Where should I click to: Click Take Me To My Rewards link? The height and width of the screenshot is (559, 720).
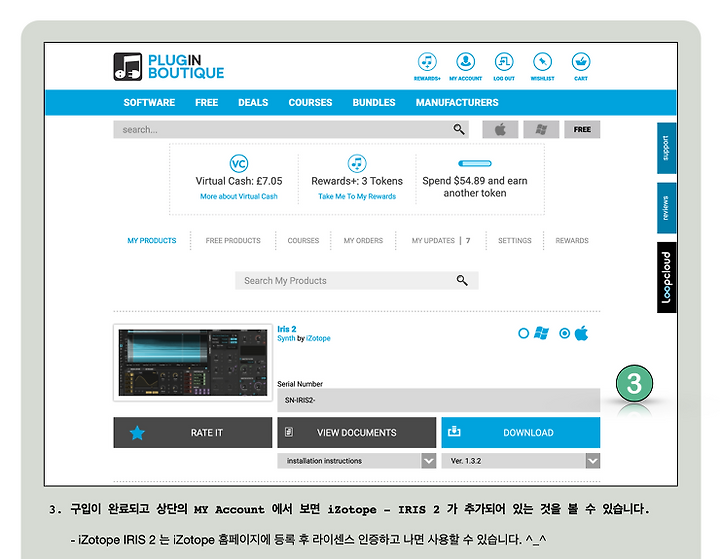pos(357,196)
